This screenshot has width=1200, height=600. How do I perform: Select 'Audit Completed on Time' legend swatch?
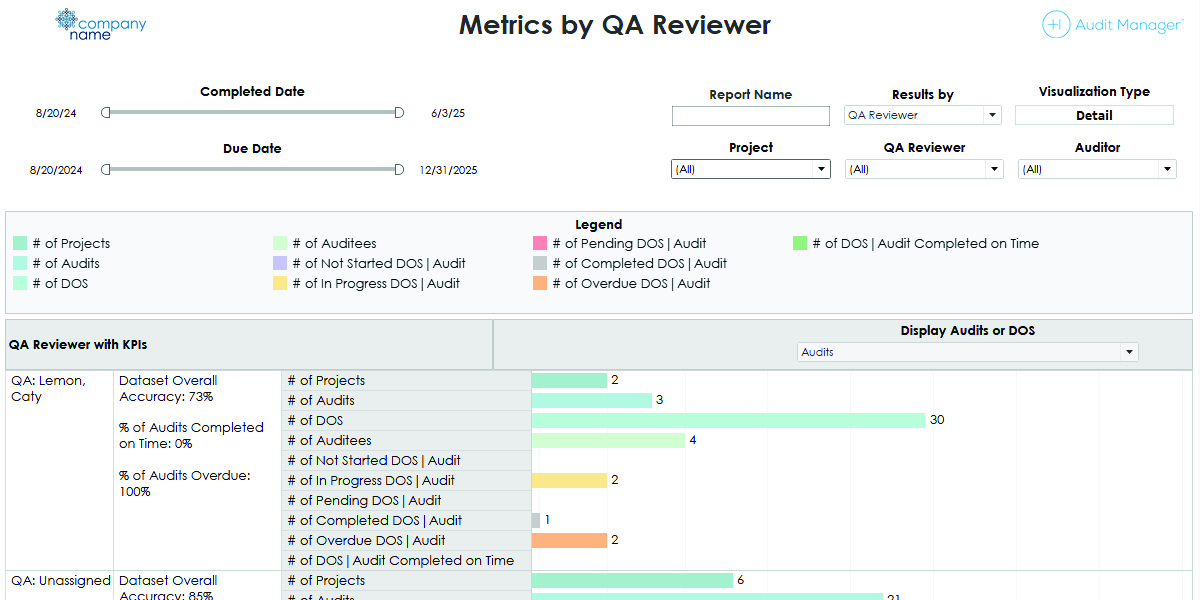coord(800,243)
